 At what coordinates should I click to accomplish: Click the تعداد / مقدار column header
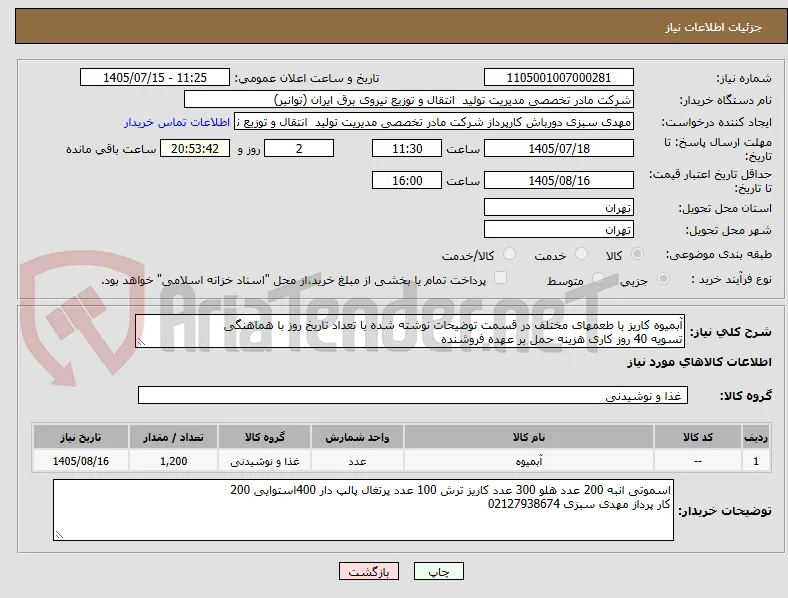pos(173,437)
